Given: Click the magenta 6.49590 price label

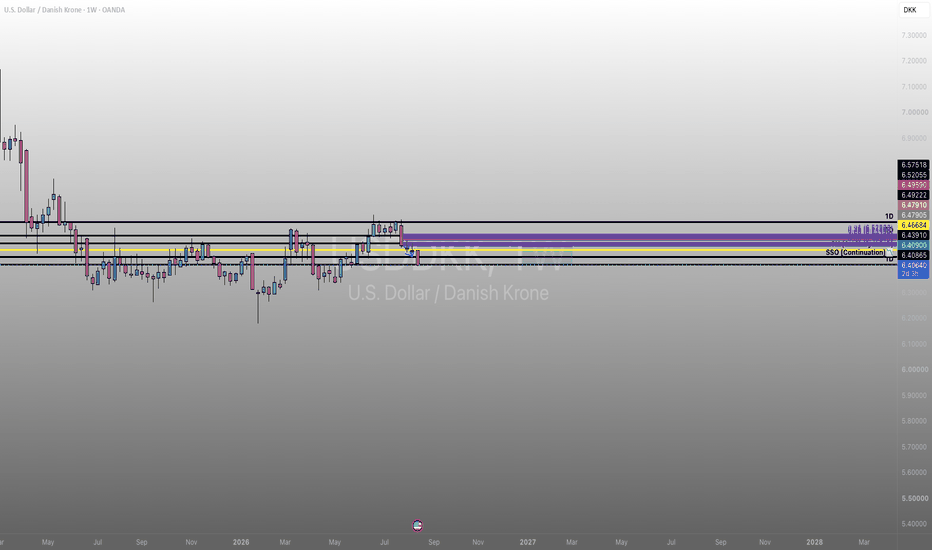Looking at the screenshot, I should pos(914,185).
